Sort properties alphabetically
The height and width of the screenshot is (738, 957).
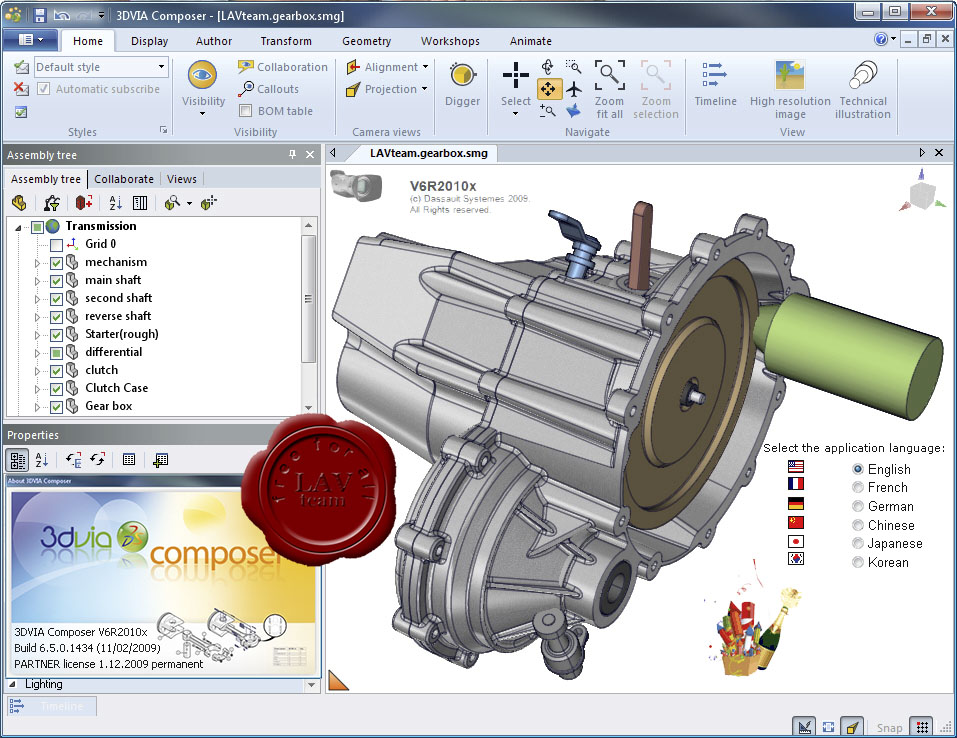(42, 460)
